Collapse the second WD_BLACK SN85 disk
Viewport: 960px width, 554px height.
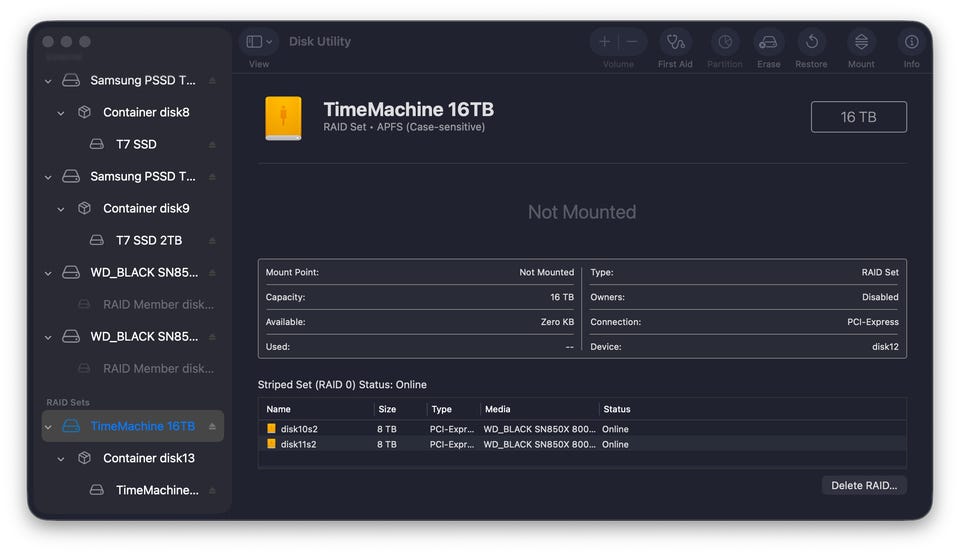tap(48, 337)
